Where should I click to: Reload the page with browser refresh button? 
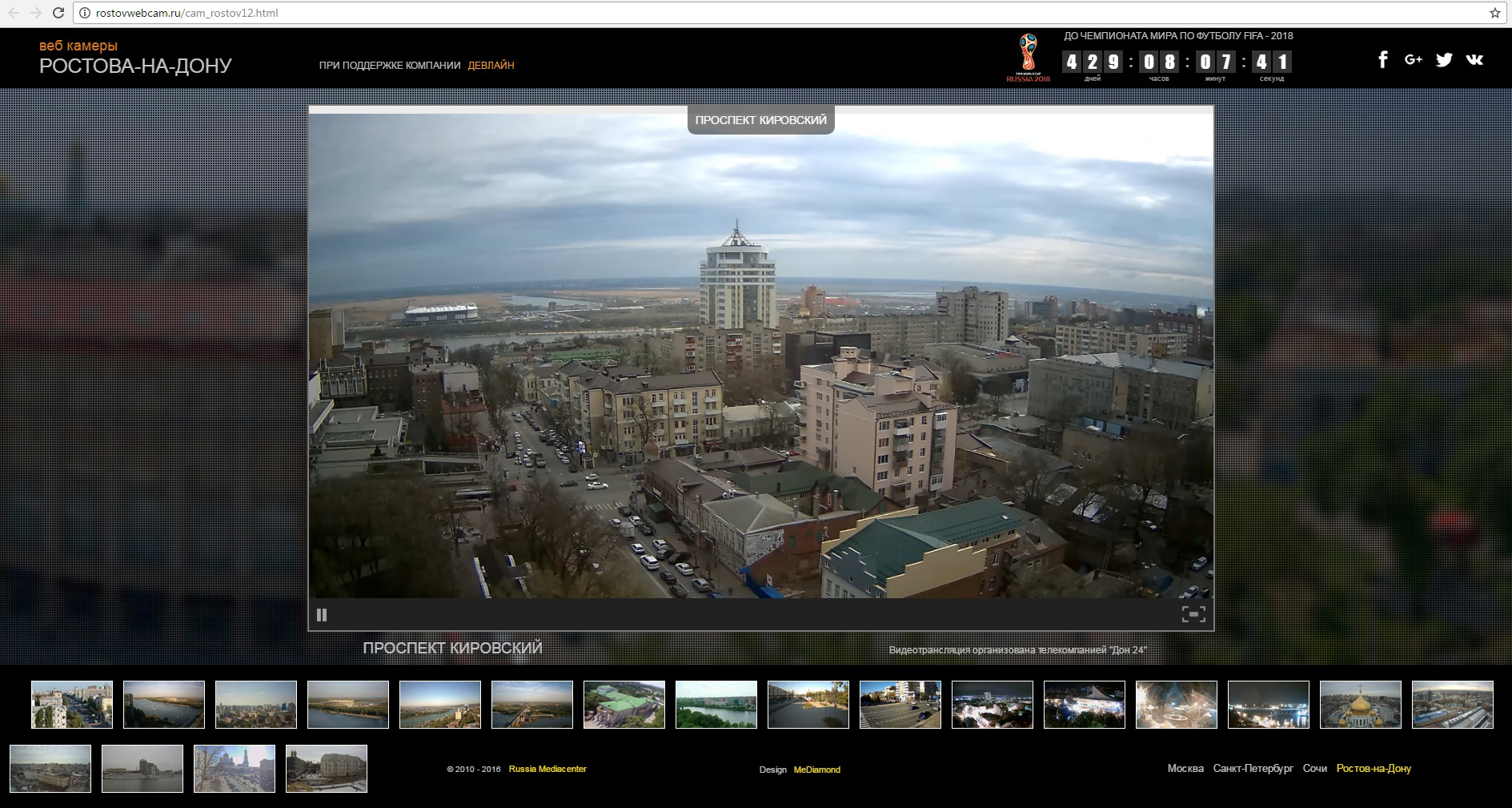coord(58,13)
